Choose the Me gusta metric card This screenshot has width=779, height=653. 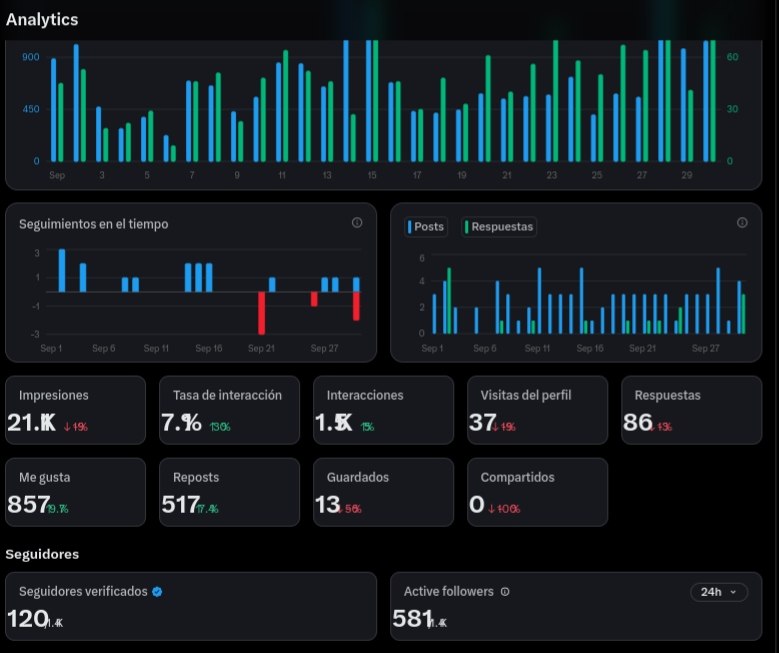(76, 492)
